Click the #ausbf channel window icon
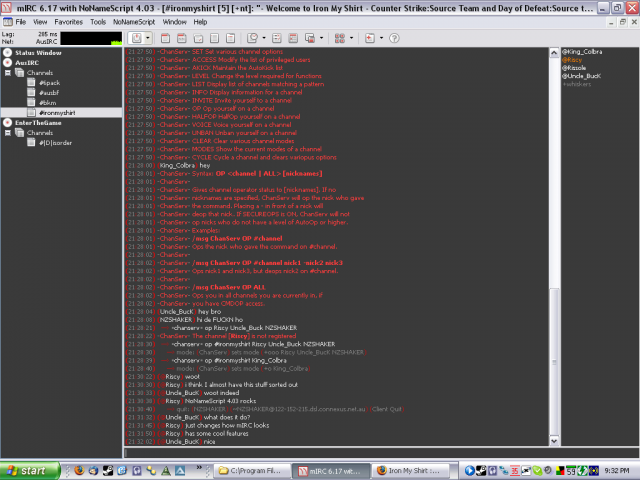Viewport: 640px width, 480px height. (31, 93)
